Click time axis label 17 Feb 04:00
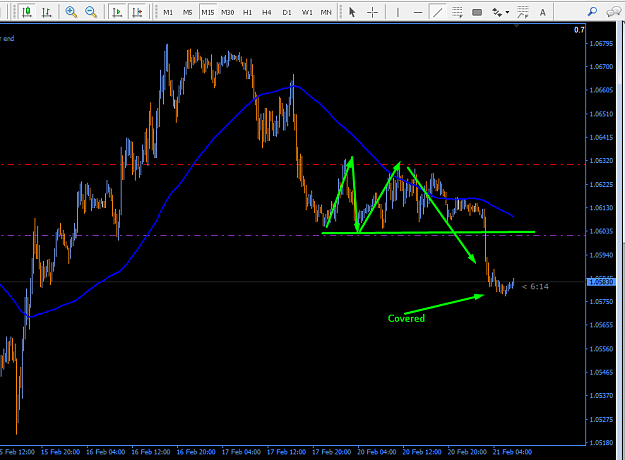The width and height of the screenshot is (625, 460). (x=241, y=452)
